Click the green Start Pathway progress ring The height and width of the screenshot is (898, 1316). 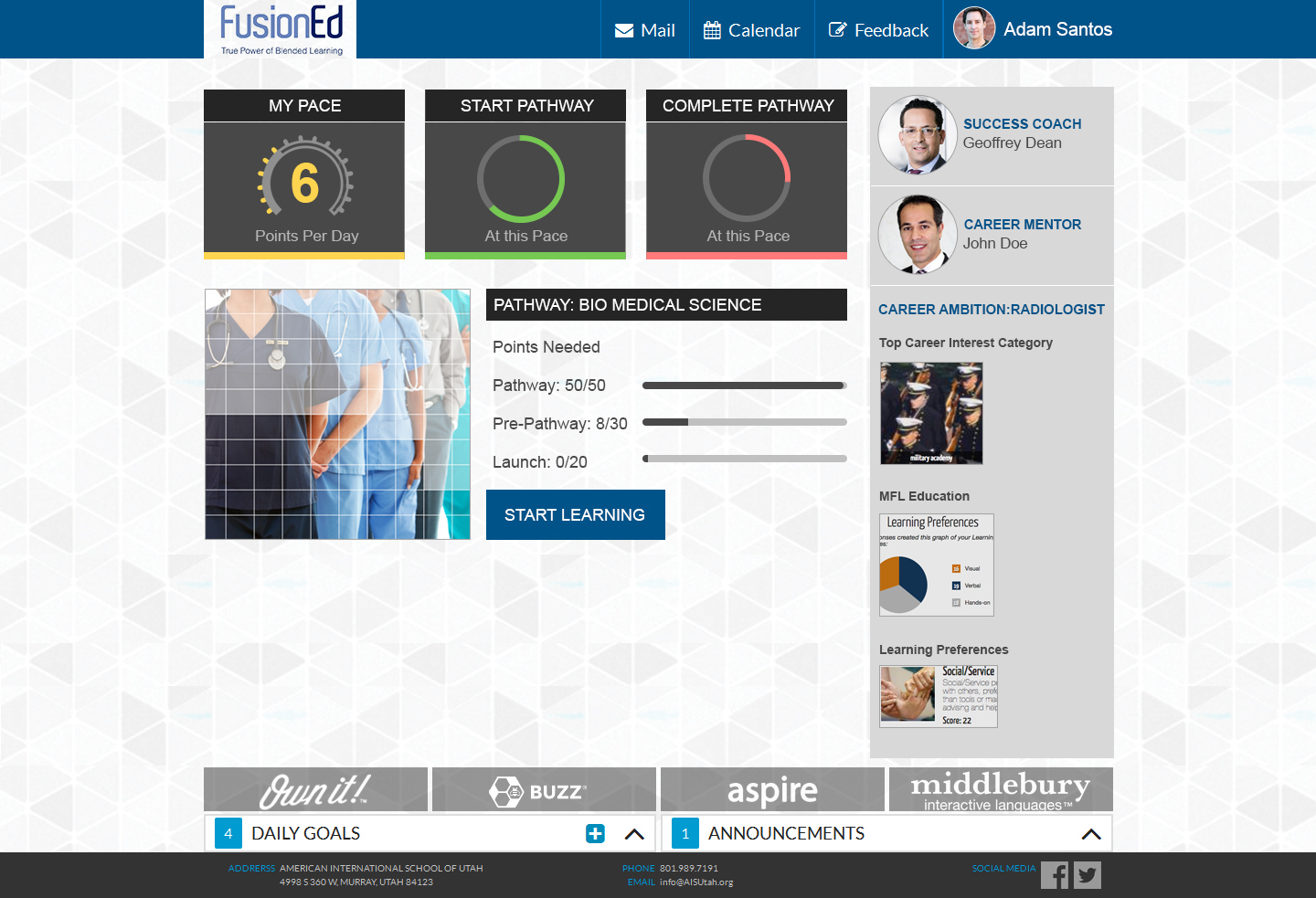(521, 179)
